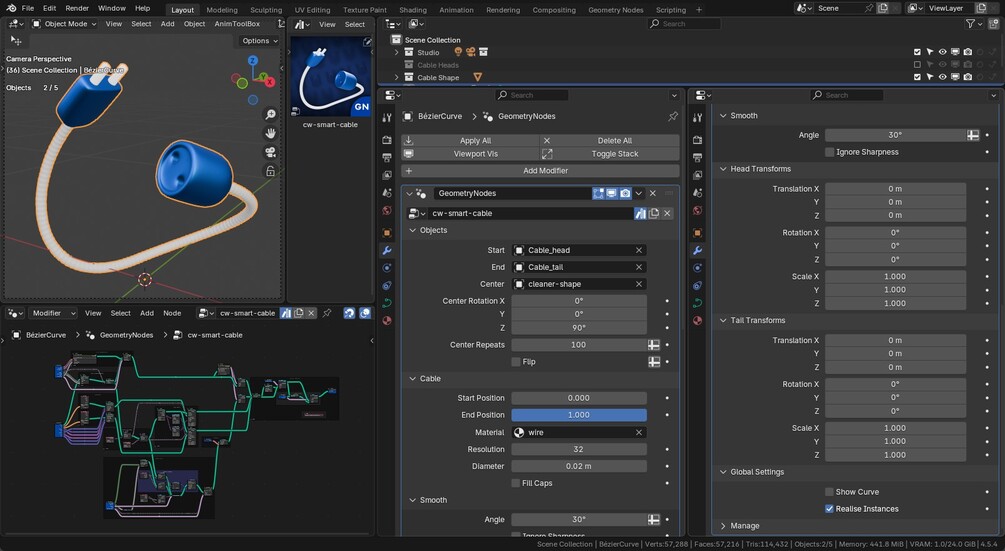Click the attribute toggle next to Center Repeats

tap(653, 345)
